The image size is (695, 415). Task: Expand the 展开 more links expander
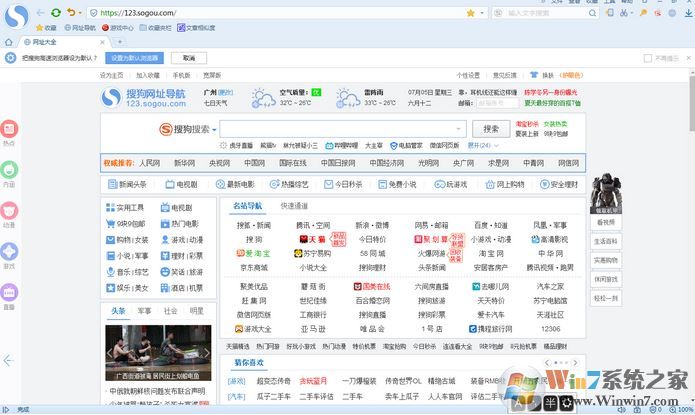pos(477,145)
